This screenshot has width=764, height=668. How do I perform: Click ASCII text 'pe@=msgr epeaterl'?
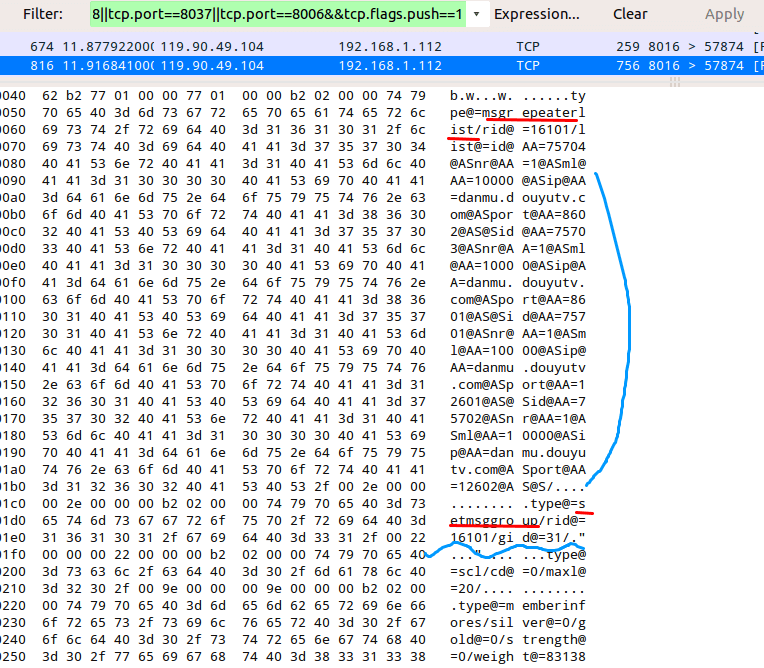pyautogui.click(x=517, y=113)
